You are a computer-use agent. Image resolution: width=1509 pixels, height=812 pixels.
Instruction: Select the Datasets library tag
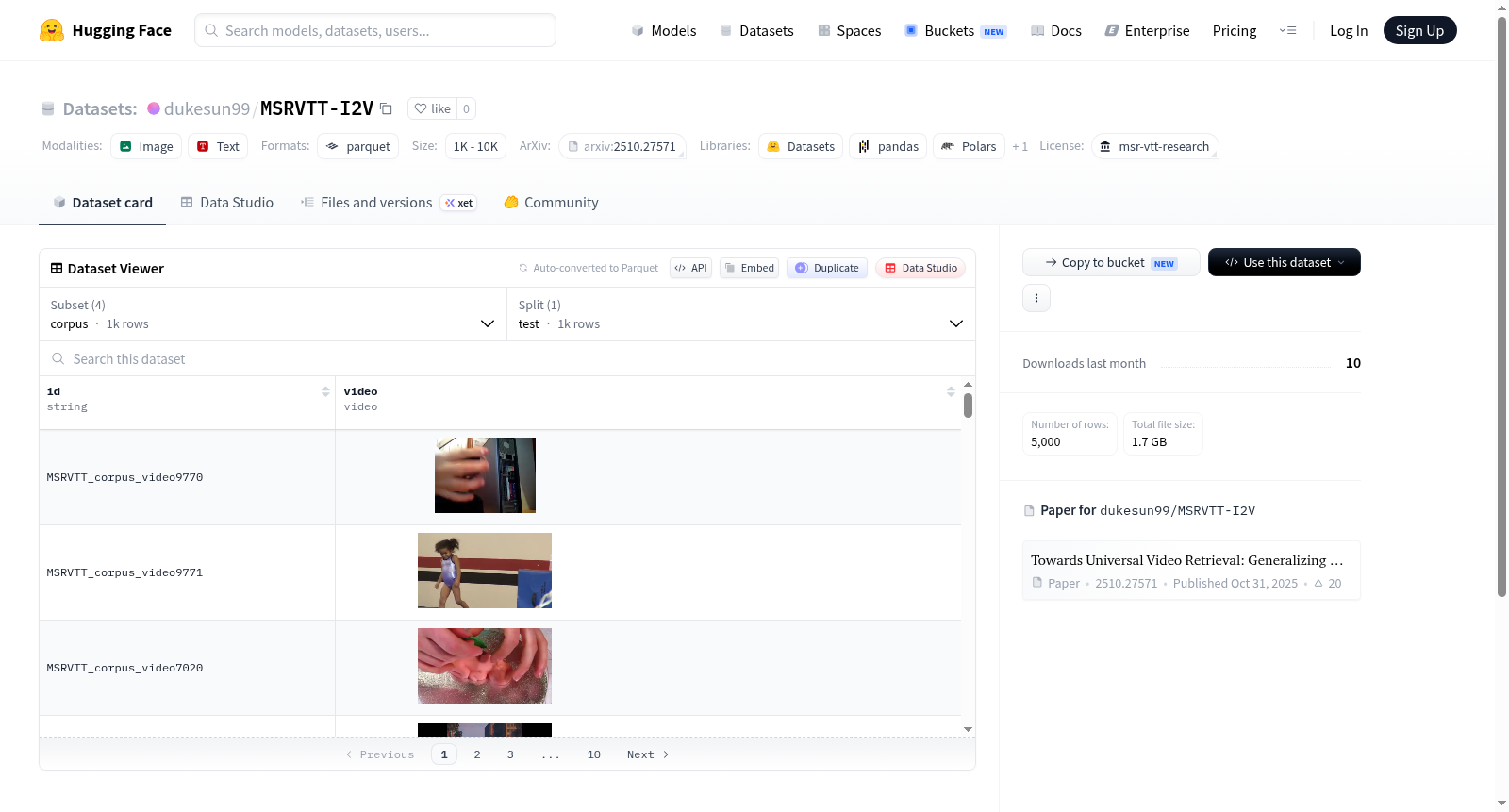pyautogui.click(x=801, y=146)
